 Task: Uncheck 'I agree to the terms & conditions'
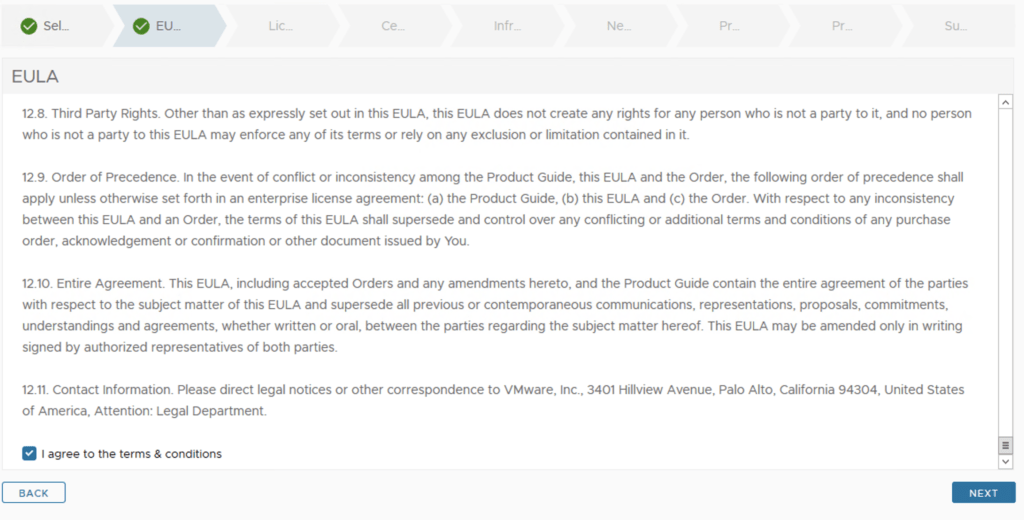click(30, 454)
